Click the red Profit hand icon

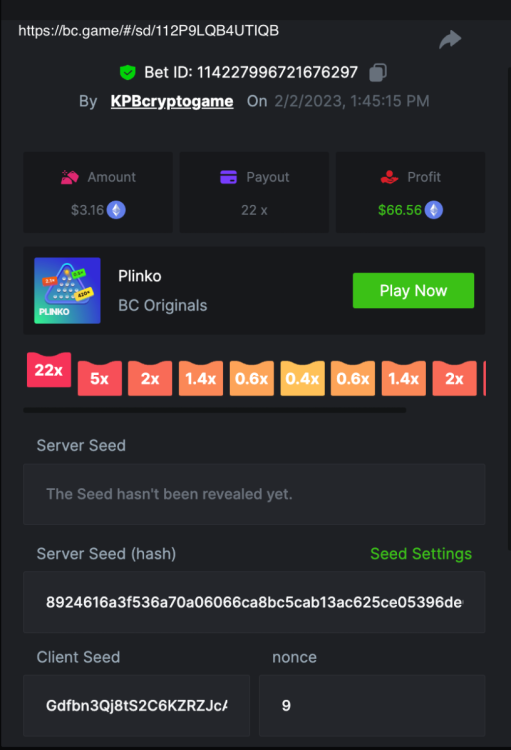(389, 177)
